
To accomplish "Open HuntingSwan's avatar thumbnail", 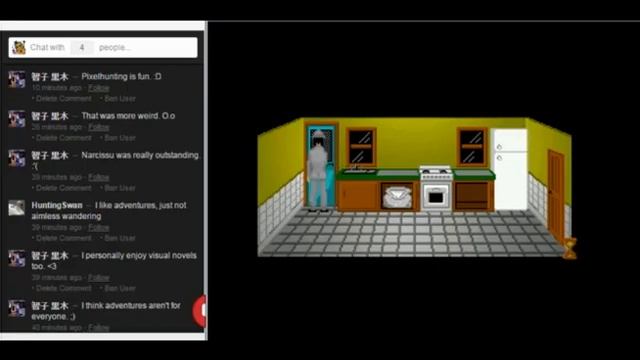I will pos(17,208).
